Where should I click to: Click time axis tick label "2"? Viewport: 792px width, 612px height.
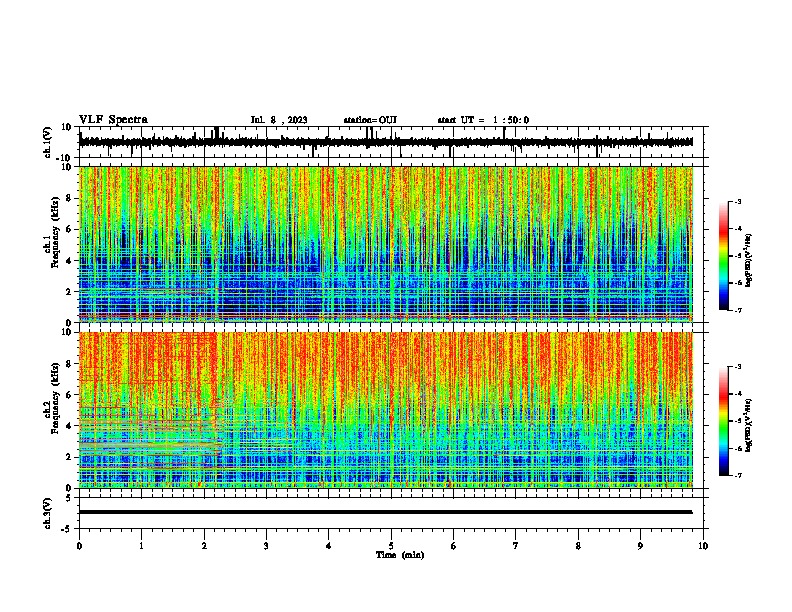204,546
